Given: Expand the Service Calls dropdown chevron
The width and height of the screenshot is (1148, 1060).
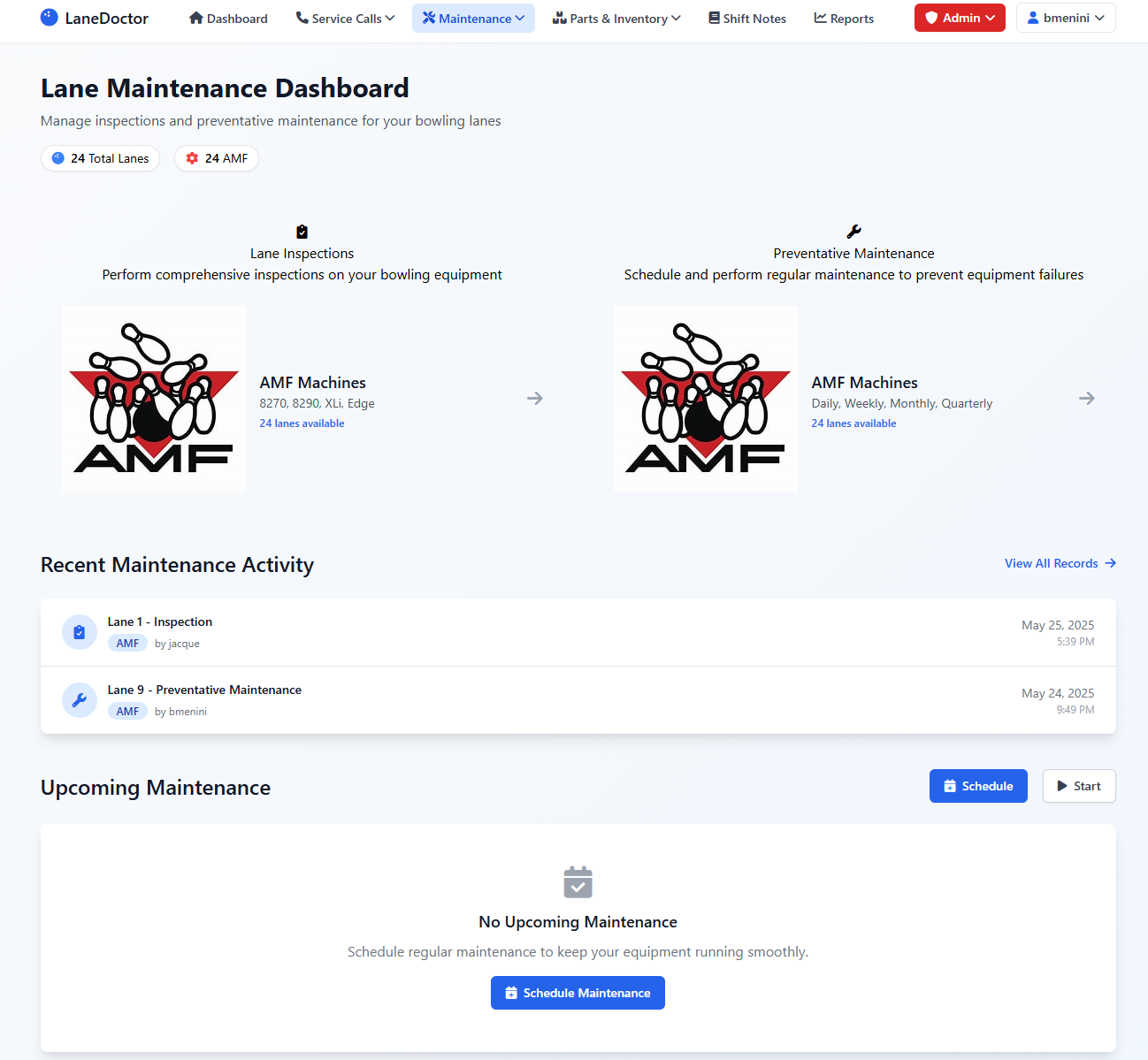Looking at the screenshot, I should pyautogui.click(x=390, y=18).
